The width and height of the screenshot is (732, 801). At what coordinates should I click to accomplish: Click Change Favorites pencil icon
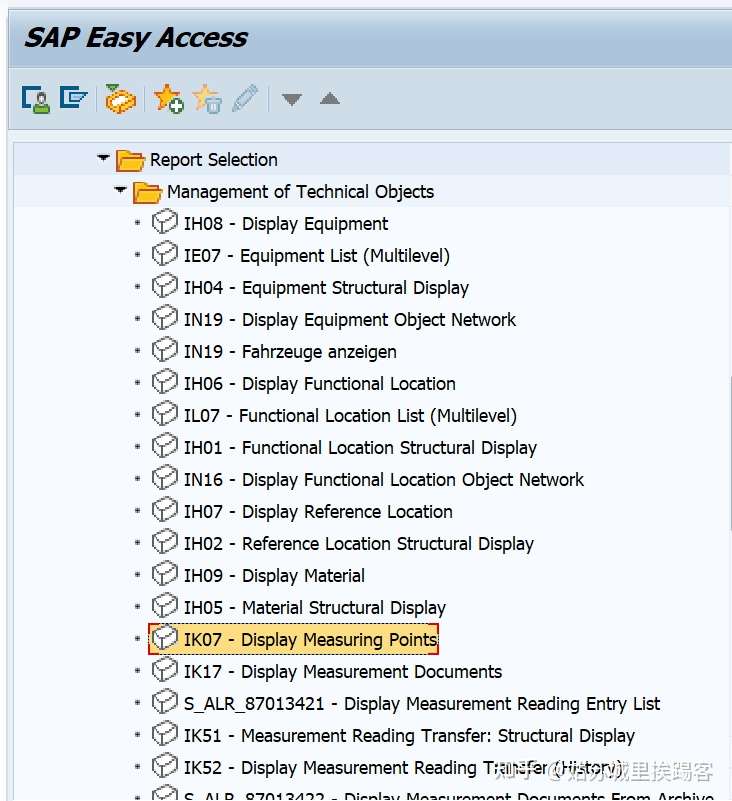point(245,98)
